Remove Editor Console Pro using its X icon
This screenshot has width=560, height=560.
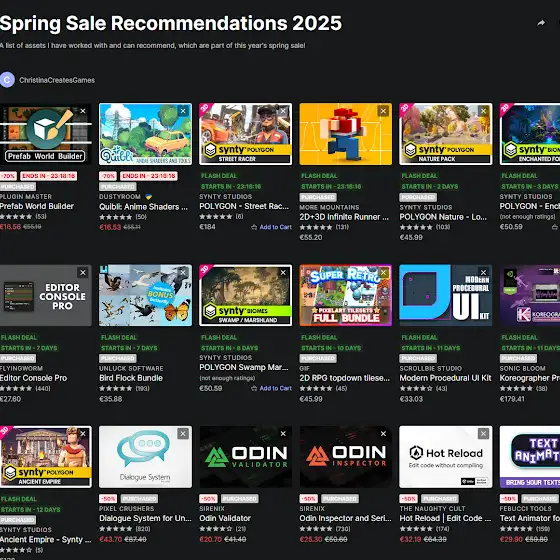tap(83, 272)
